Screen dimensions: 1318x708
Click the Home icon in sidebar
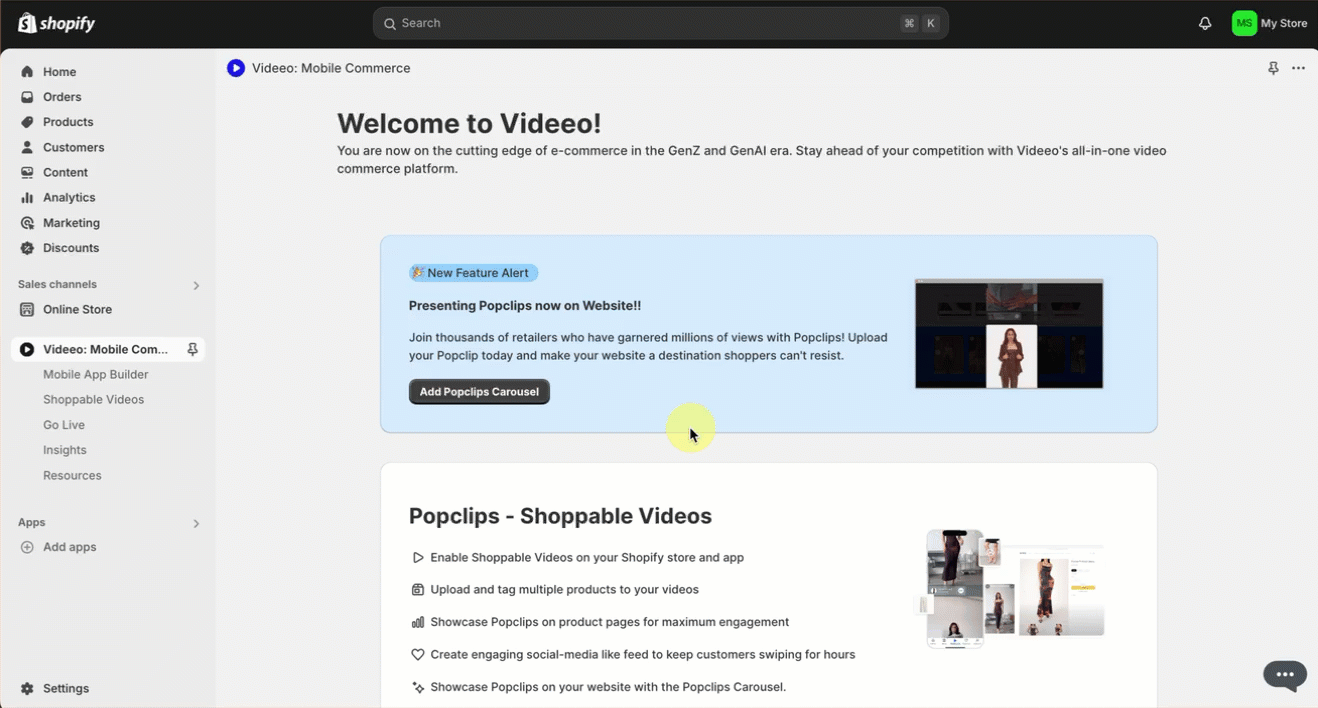tap(27, 72)
